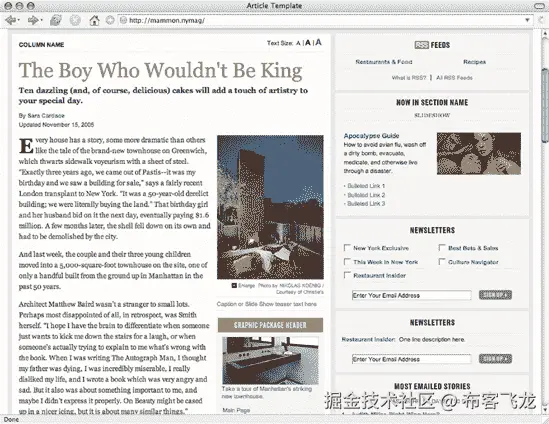The width and height of the screenshot is (549, 424).
Task: Open the Recipes feed link
Action: pyautogui.click(x=474, y=62)
